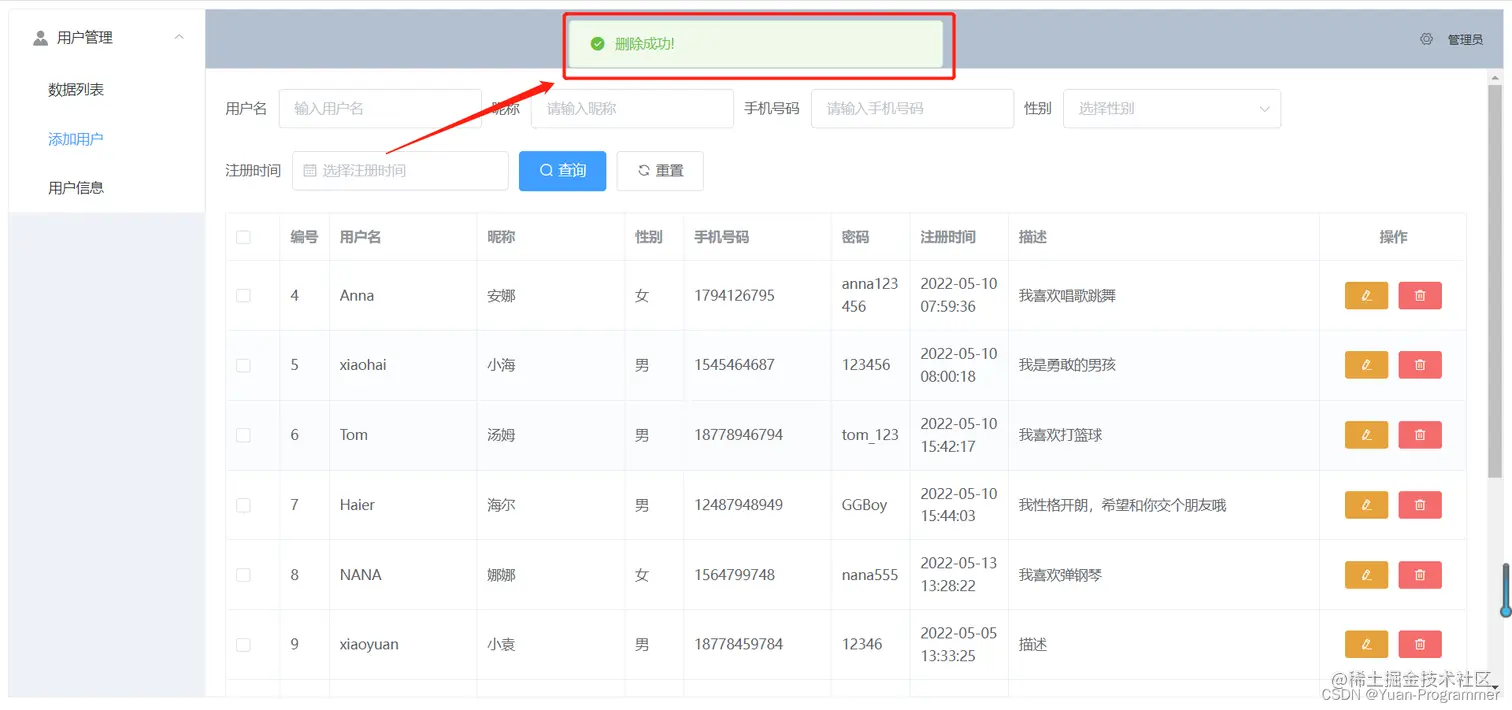This screenshot has height=710, width=1512.
Task: Click the 用户名 column header
Action: tap(360, 237)
